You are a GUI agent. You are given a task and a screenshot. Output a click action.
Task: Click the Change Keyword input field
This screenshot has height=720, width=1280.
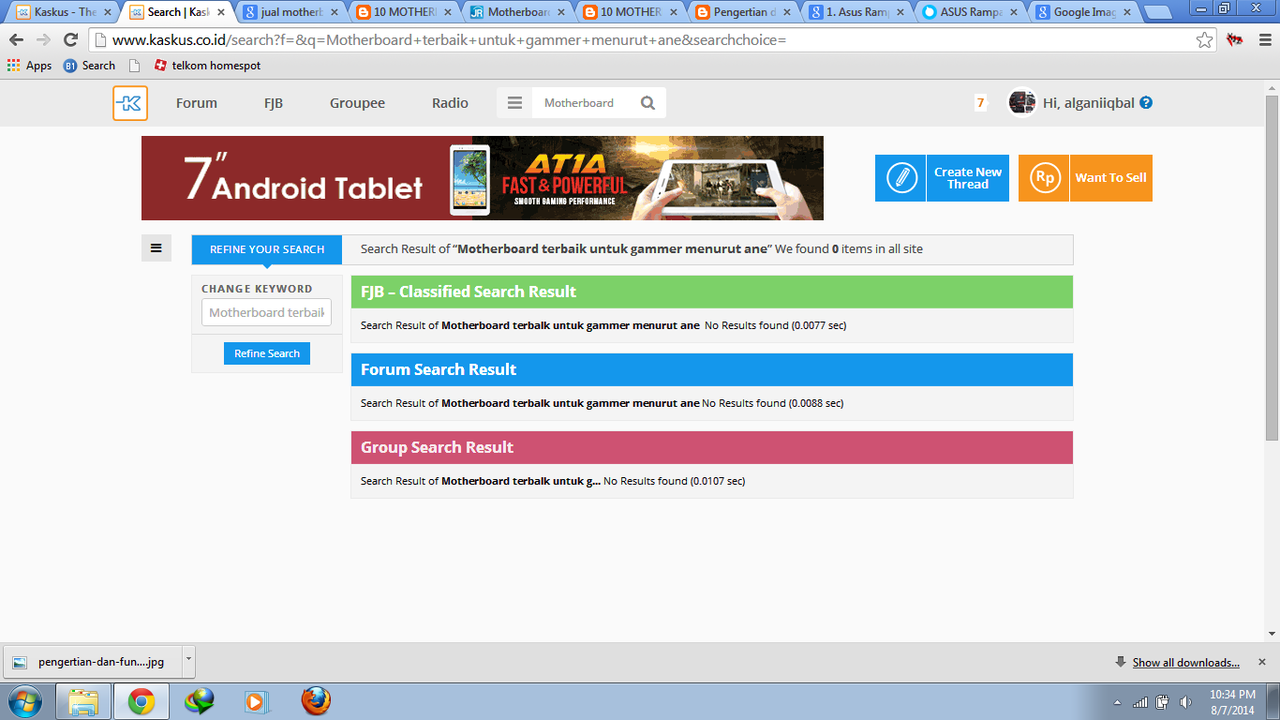266,312
